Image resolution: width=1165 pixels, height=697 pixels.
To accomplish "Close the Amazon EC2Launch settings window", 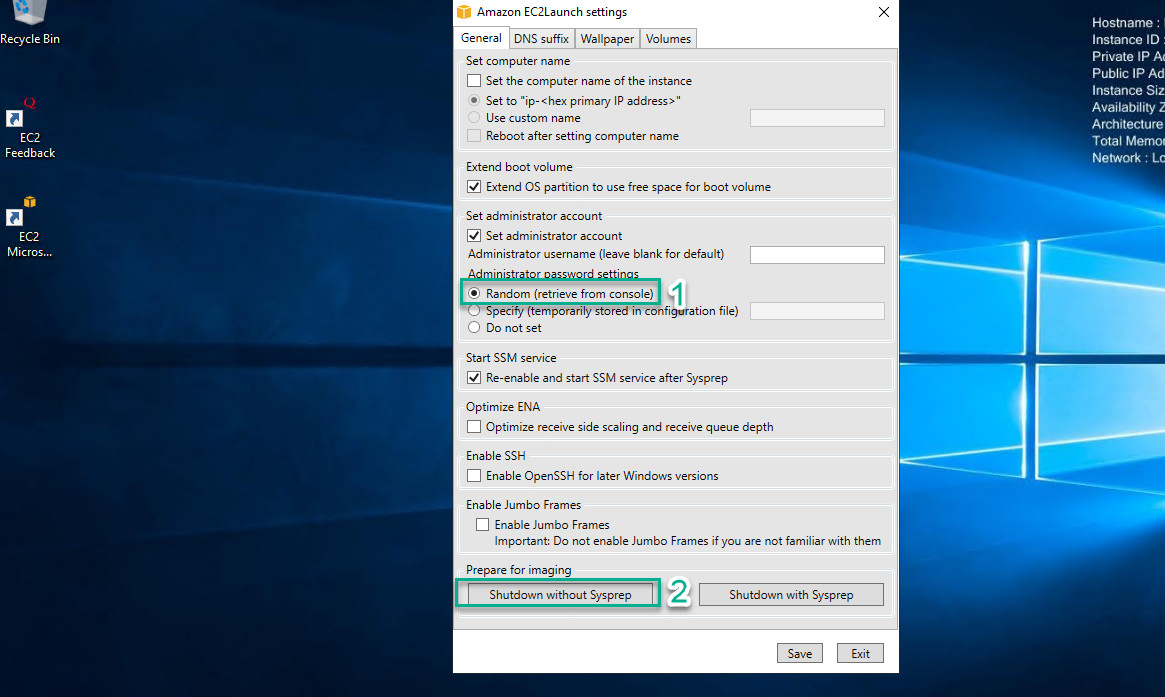I will 883,12.
